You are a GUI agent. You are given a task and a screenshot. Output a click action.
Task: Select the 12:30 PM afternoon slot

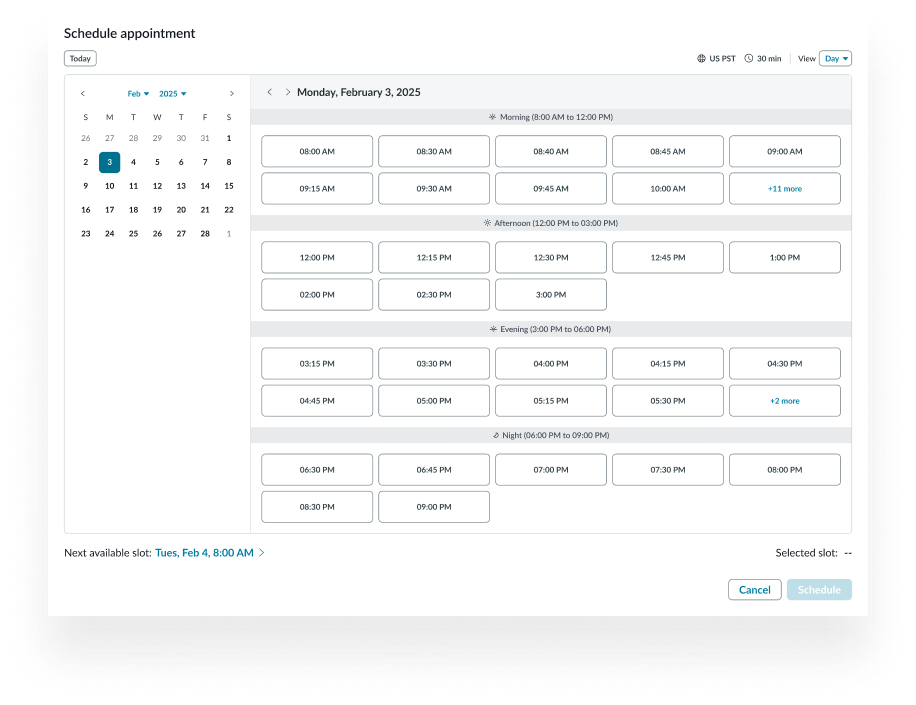pyautogui.click(x=551, y=257)
